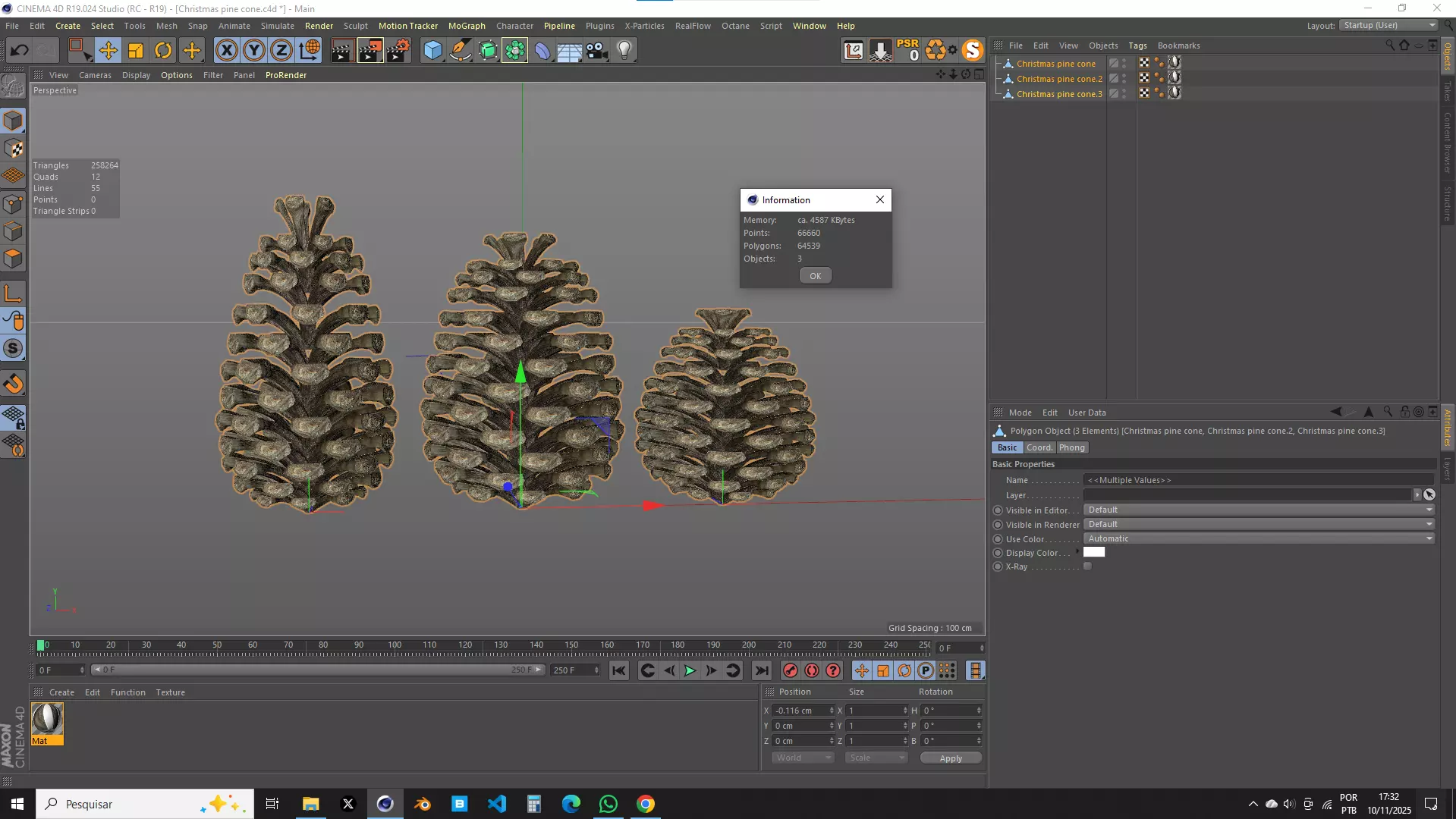Click the timeline frame range slider bar
This screenshot has height=819, width=1456.
[318, 670]
